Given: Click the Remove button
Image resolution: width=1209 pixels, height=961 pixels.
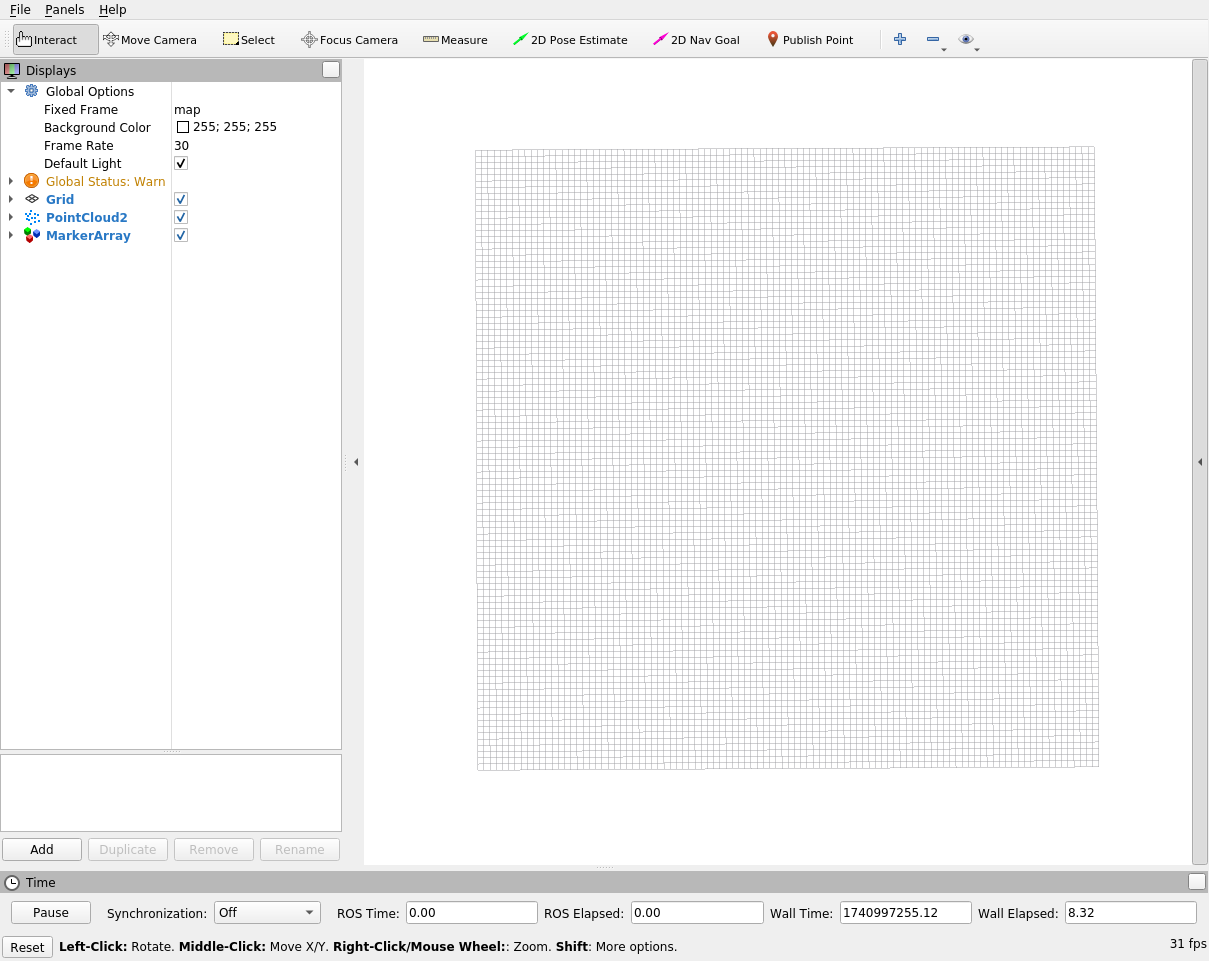Looking at the screenshot, I should click(x=214, y=849).
